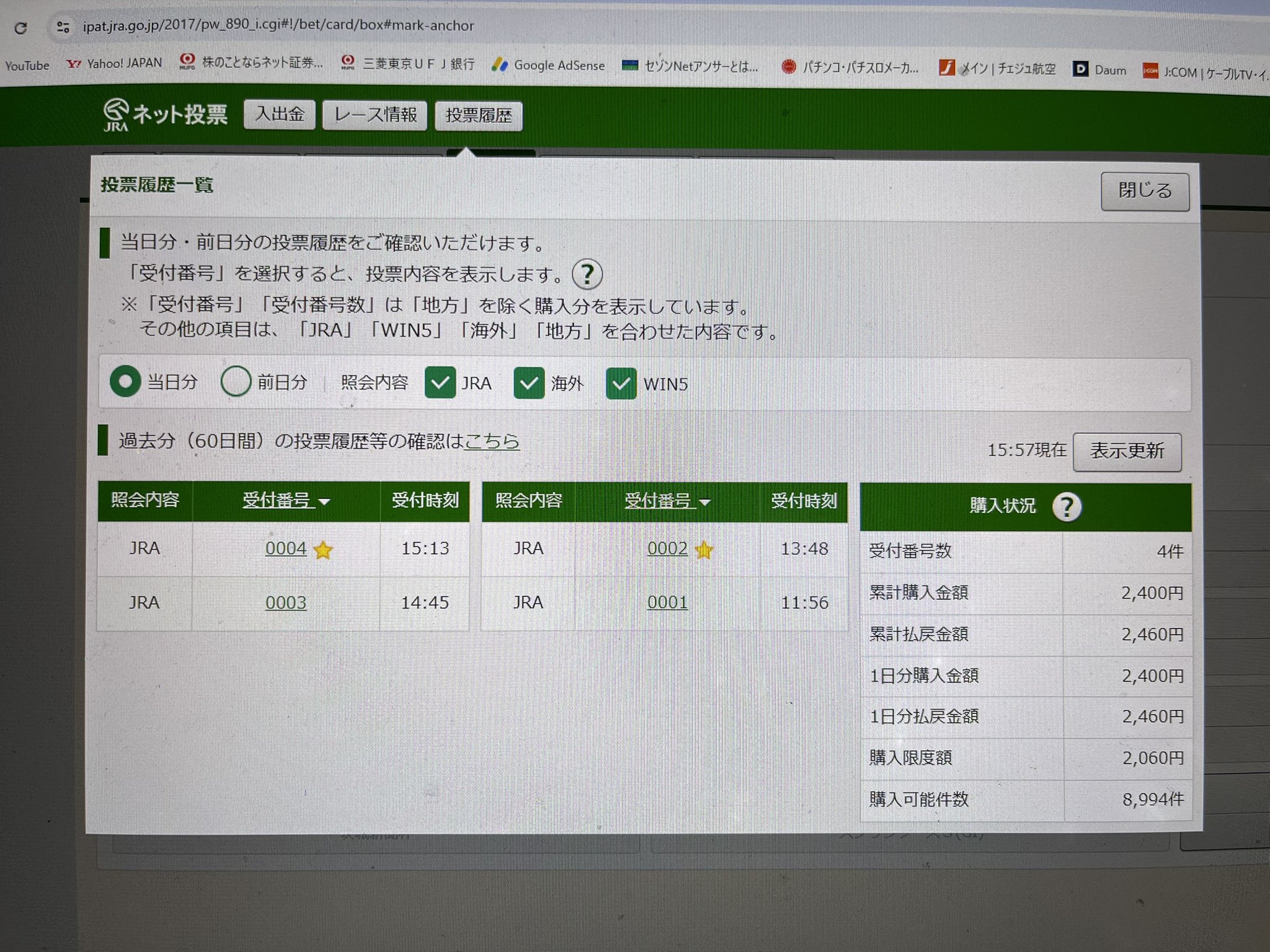Sort by right table 受付番号 header arrow
The width and height of the screenshot is (1270, 952).
click(705, 502)
